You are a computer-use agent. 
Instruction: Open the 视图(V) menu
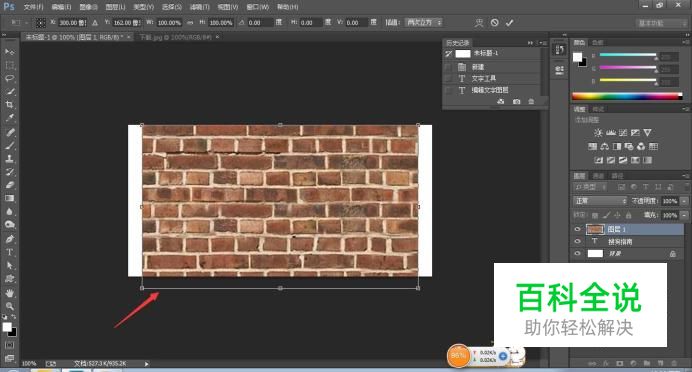228,7
